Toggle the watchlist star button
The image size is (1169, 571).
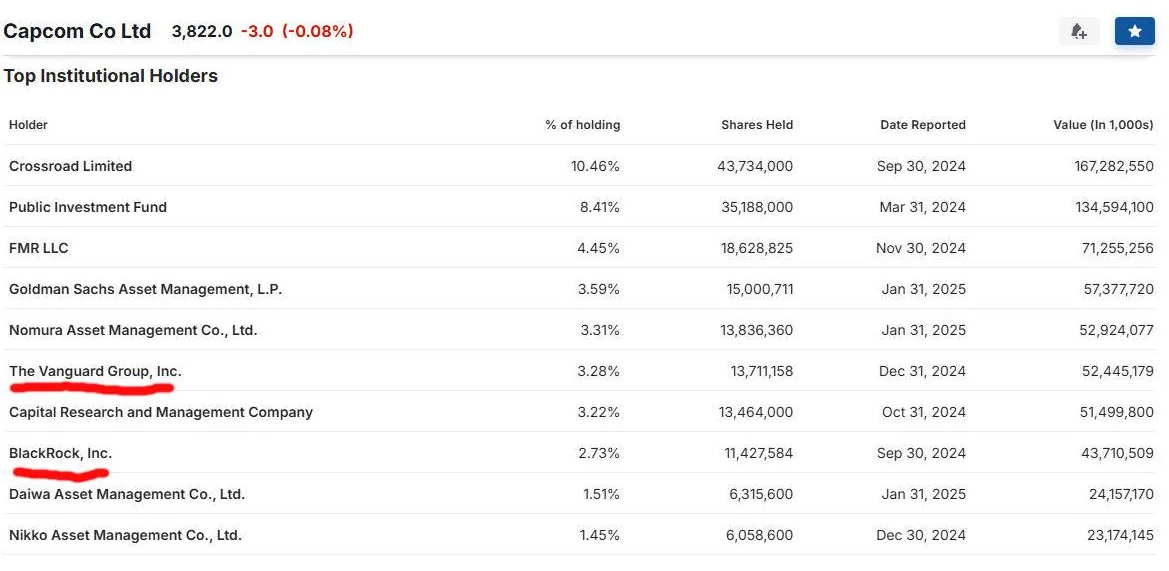[1134, 31]
